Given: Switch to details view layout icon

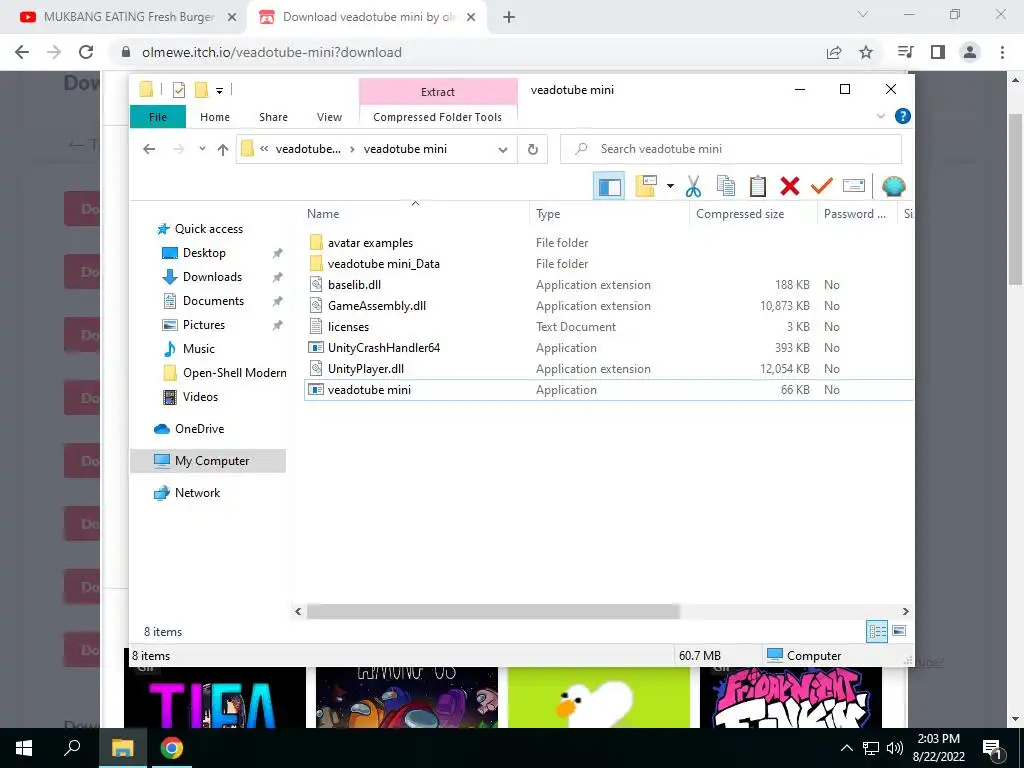Looking at the screenshot, I should [x=877, y=631].
